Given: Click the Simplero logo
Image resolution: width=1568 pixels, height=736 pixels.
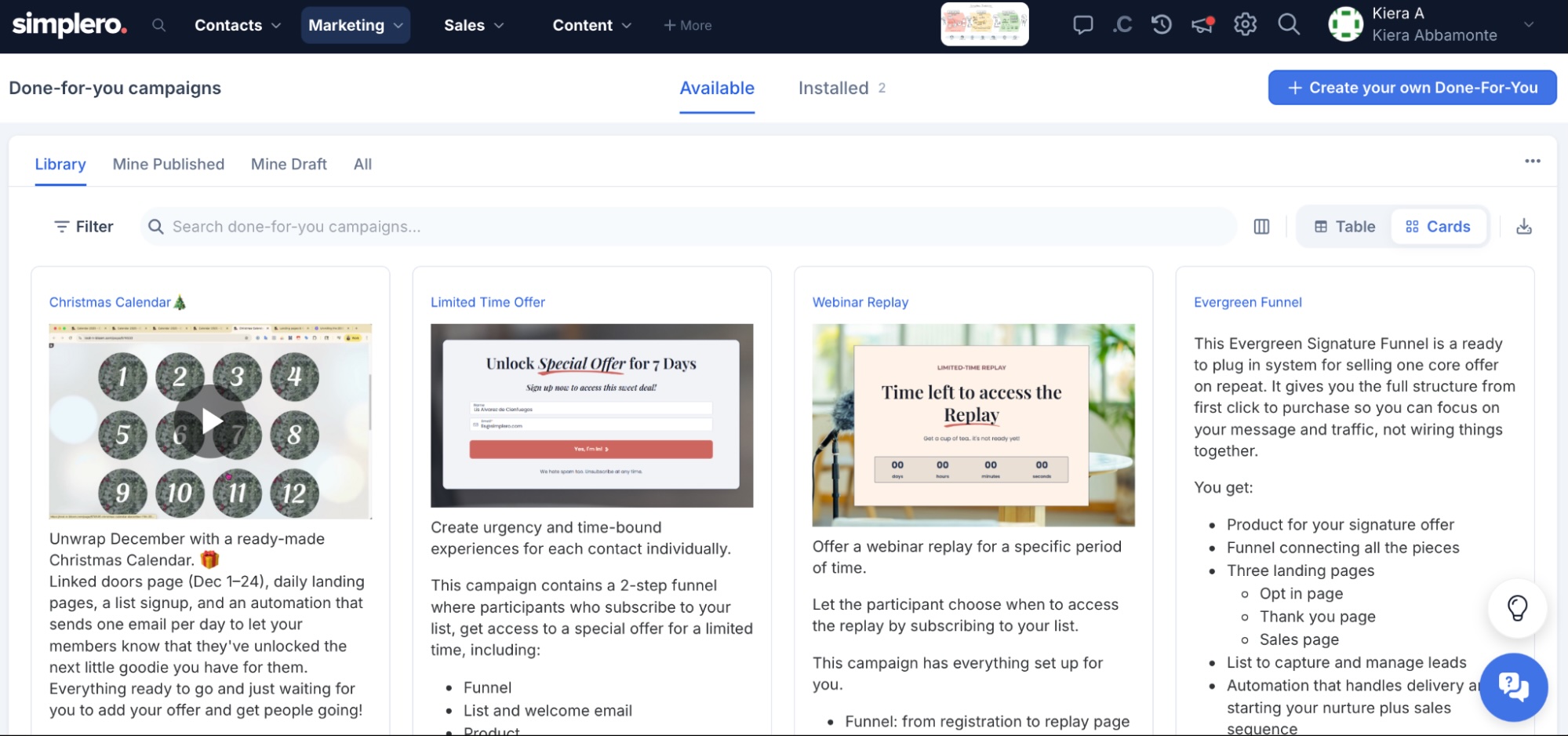Looking at the screenshot, I should coord(69,24).
